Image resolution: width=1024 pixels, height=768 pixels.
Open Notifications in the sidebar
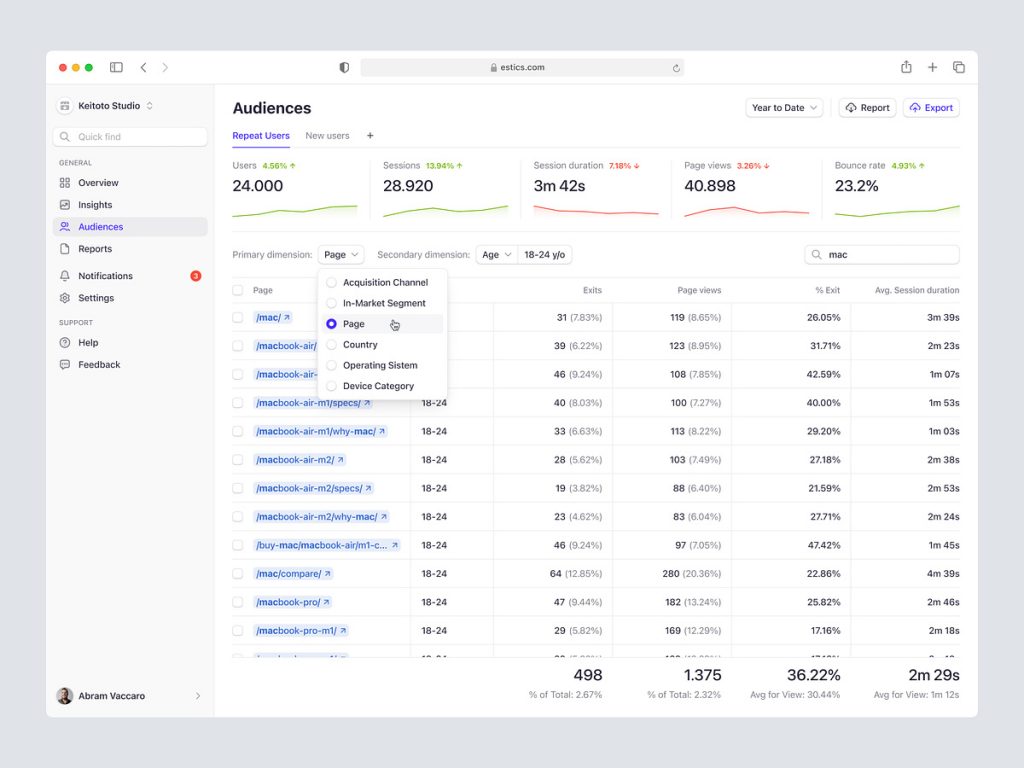click(x=105, y=276)
